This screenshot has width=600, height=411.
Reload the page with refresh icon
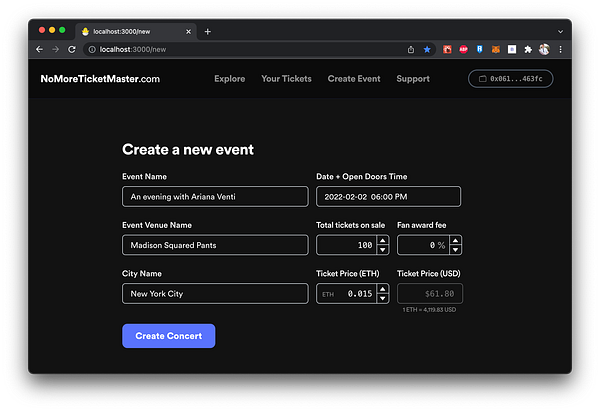tap(72, 49)
